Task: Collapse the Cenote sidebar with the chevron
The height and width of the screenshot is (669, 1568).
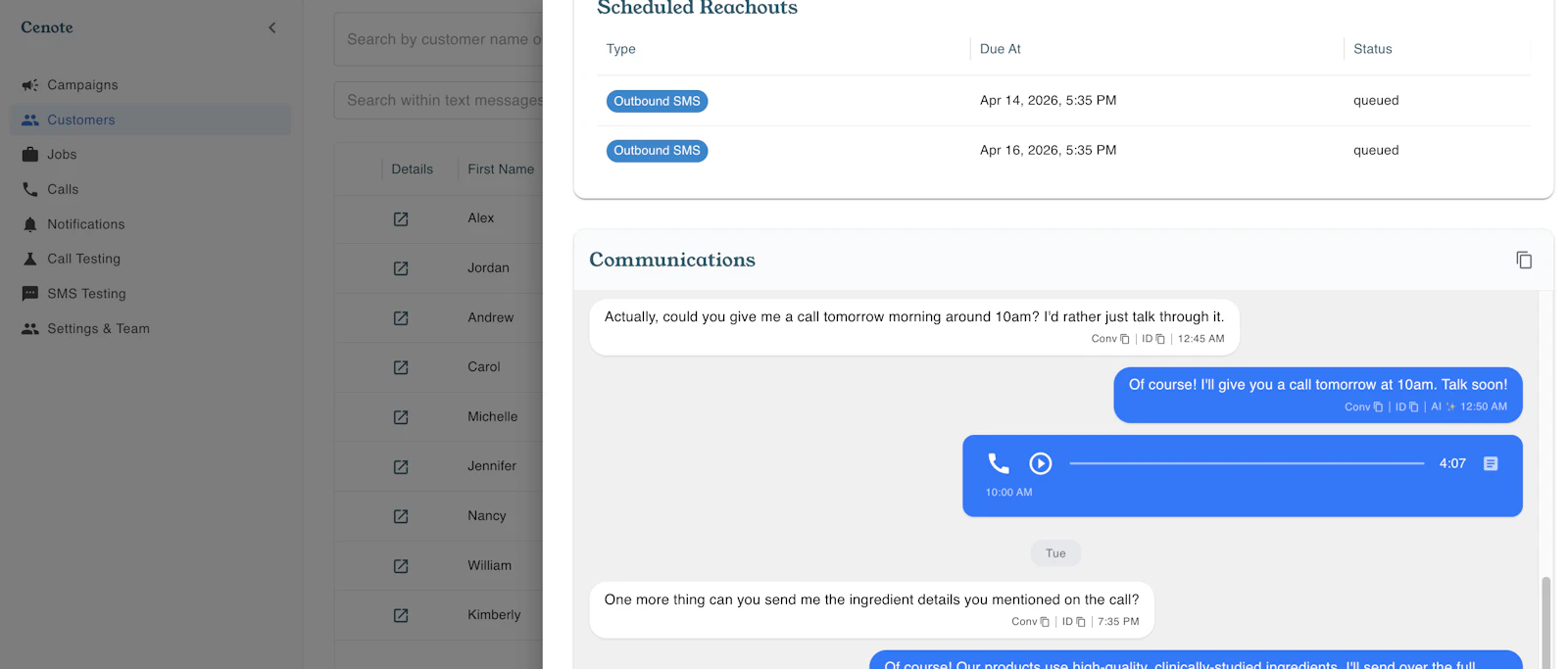Action: pos(272,27)
